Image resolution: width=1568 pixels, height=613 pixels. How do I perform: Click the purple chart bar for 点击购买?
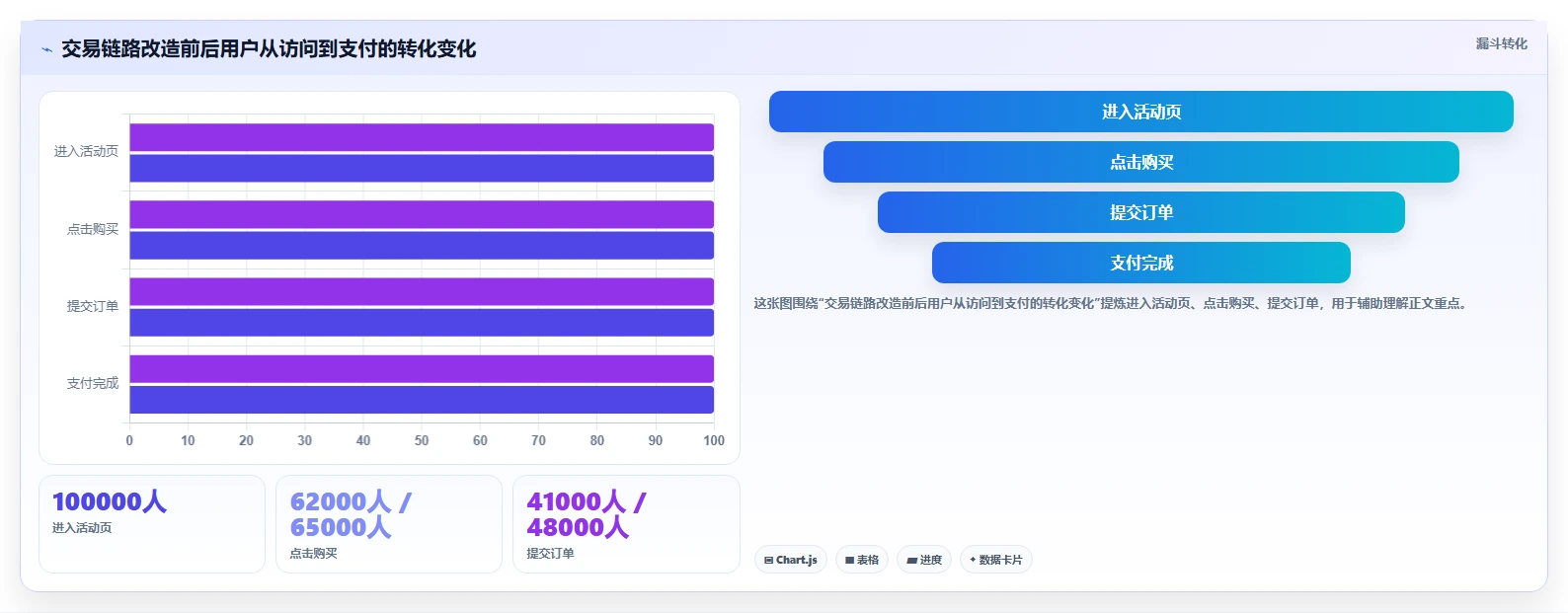pyautogui.click(x=422, y=214)
